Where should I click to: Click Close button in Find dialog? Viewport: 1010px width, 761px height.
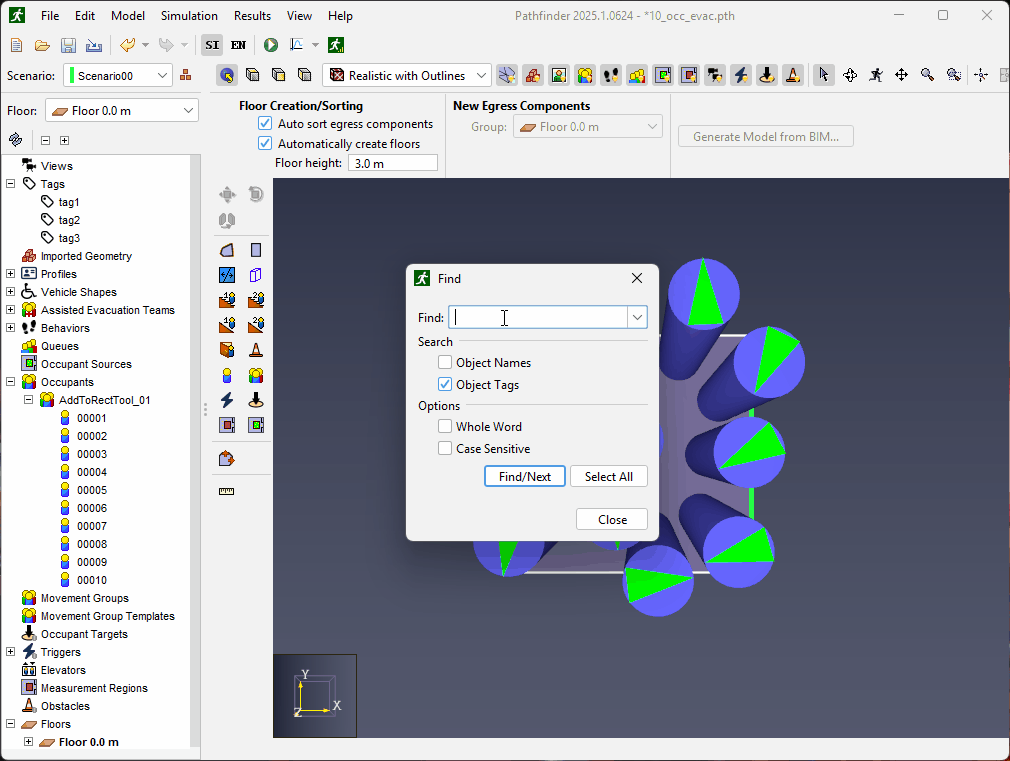[x=612, y=519]
